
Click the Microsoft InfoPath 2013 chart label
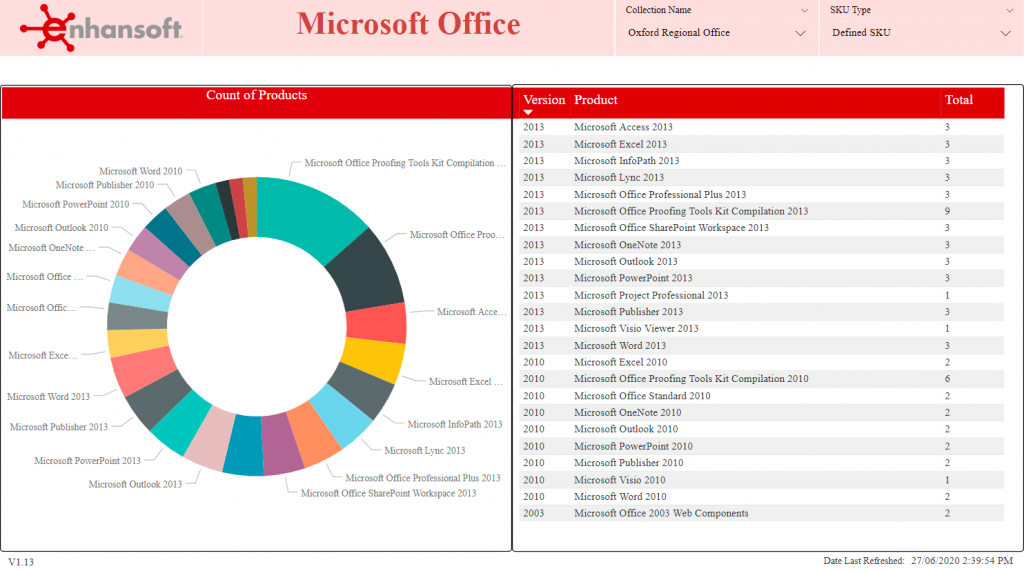coord(455,424)
